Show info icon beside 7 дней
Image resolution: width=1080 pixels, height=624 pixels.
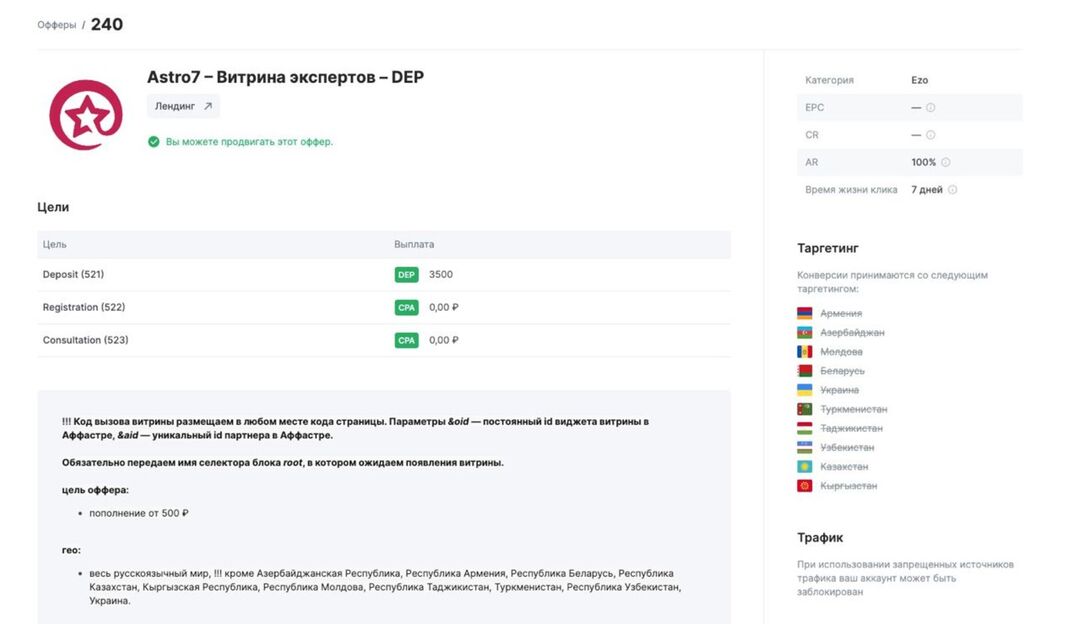[953, 190]
